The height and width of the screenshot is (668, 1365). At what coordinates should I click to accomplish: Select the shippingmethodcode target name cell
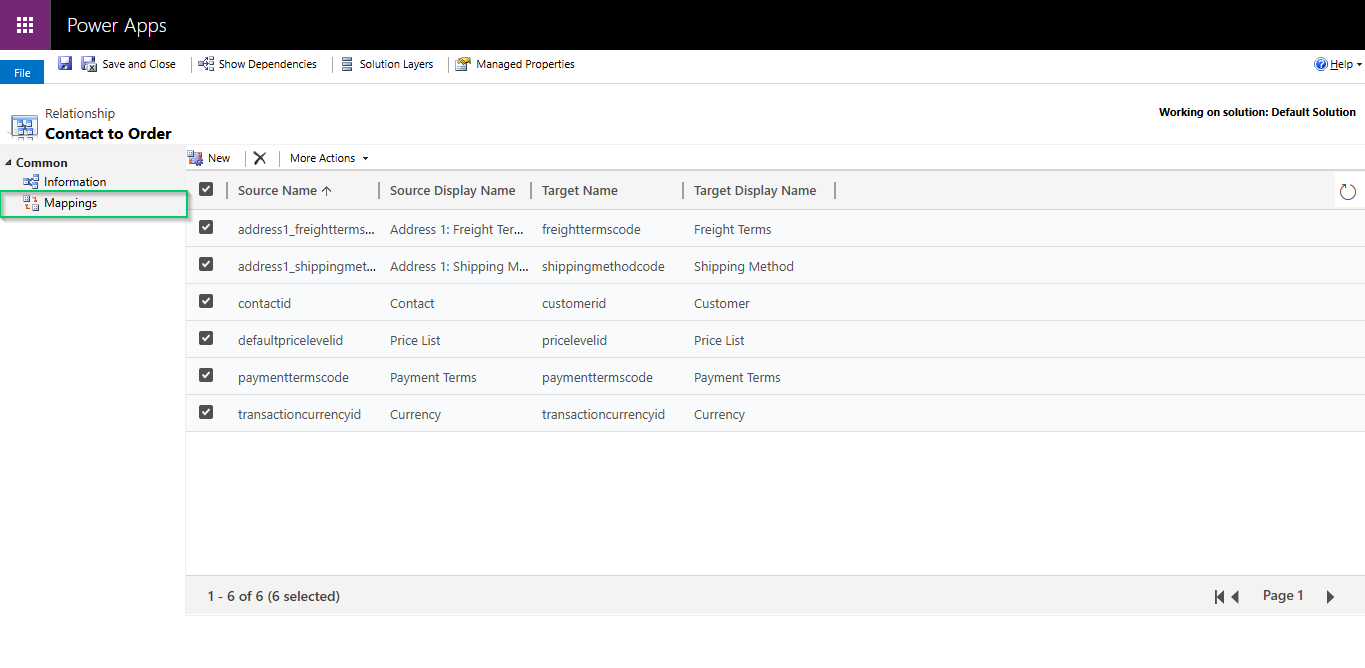coord(604,266)
